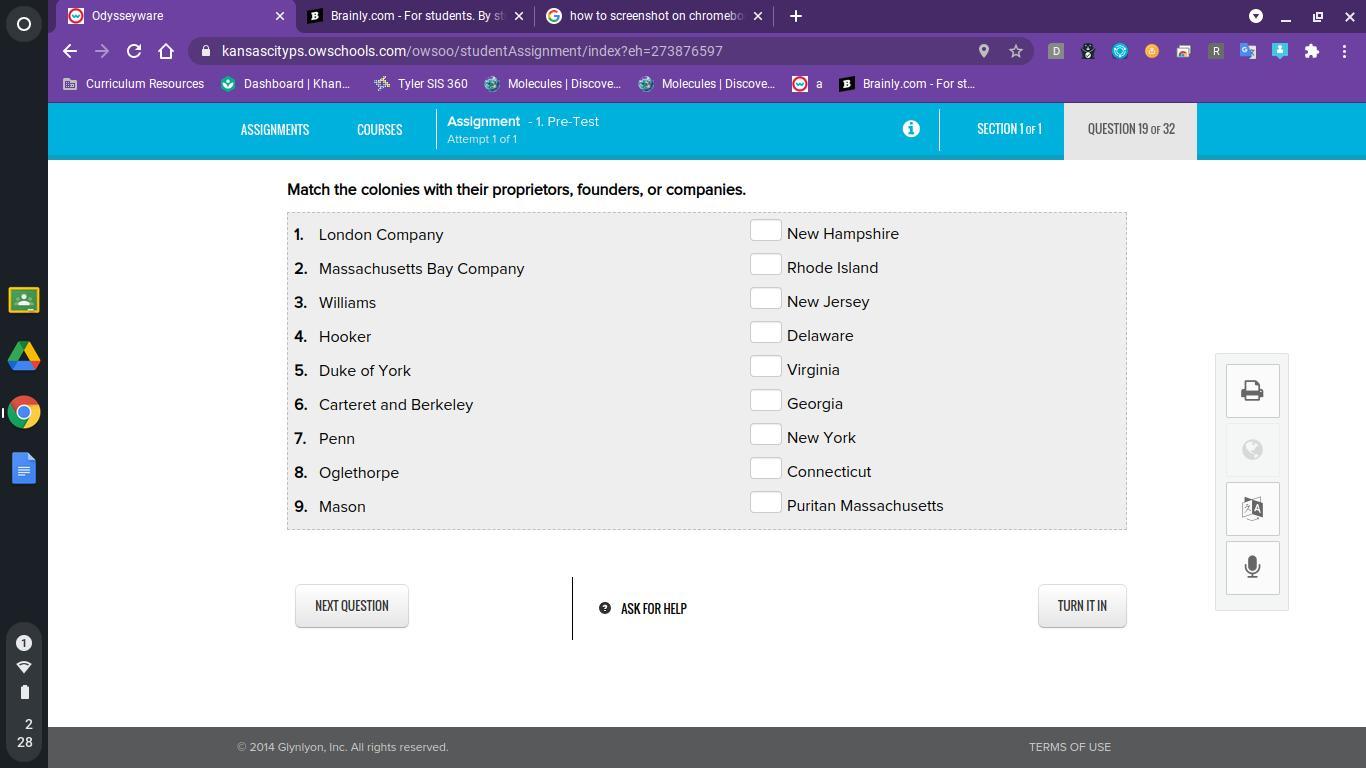Open Dashboard Khan bookmark
This screenshot has height=768, width=1366.
(x=286, y=84)
